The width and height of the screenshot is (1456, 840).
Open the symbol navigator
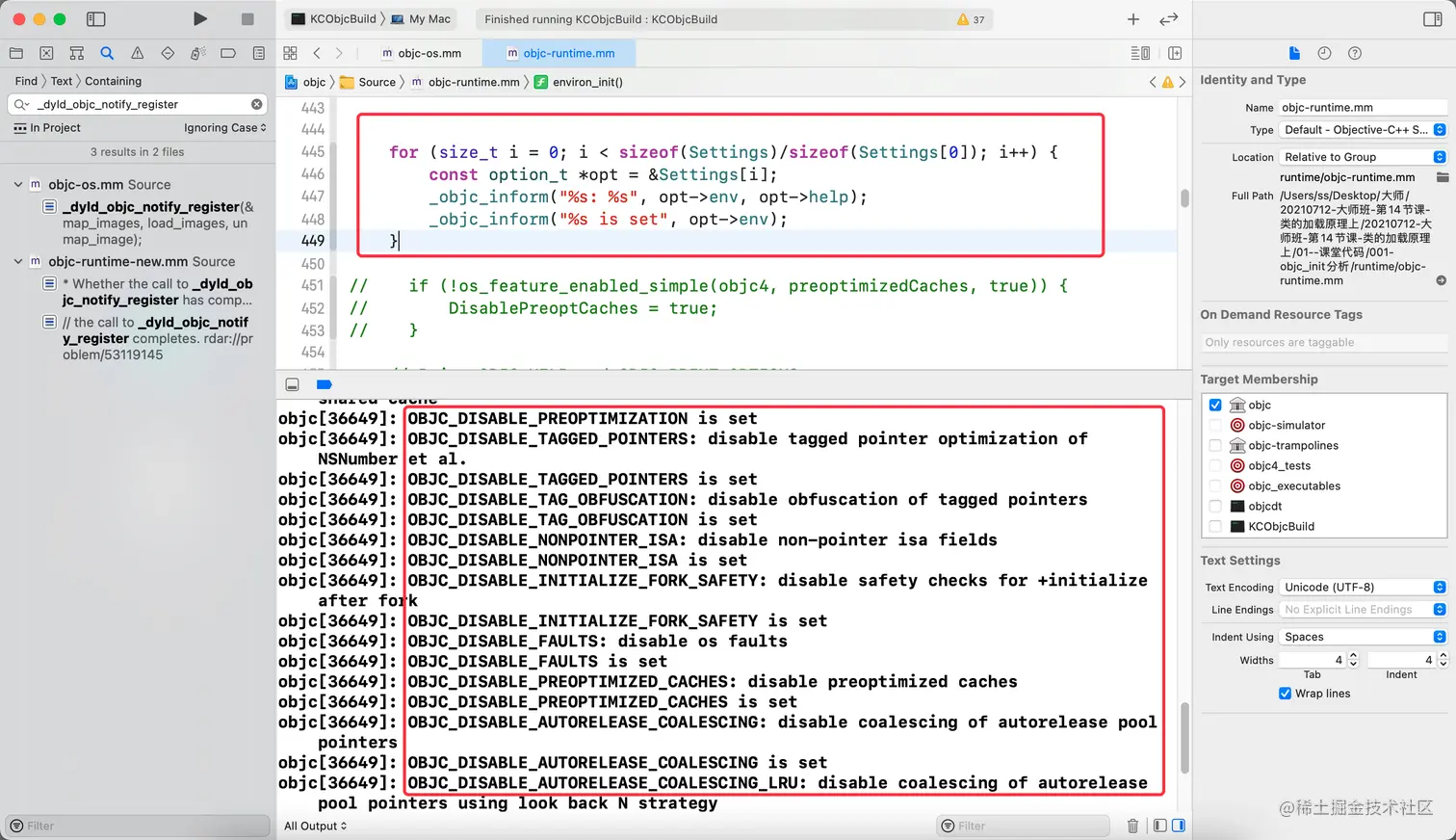(x=77, y=54)
